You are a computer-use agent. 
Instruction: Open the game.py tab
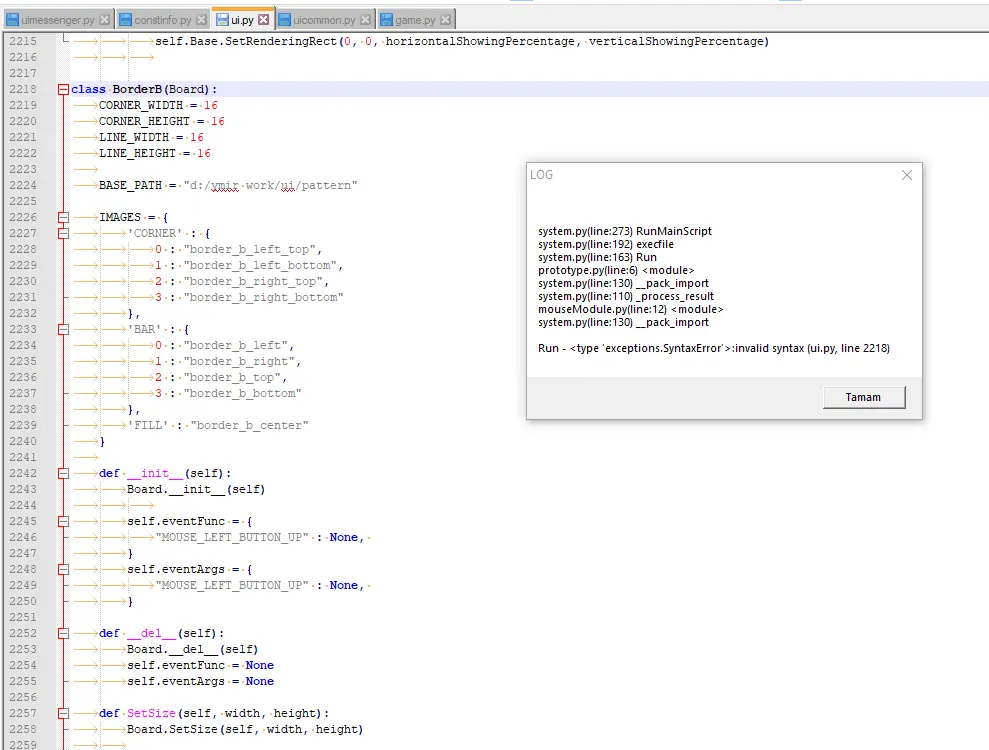point(415,20)
